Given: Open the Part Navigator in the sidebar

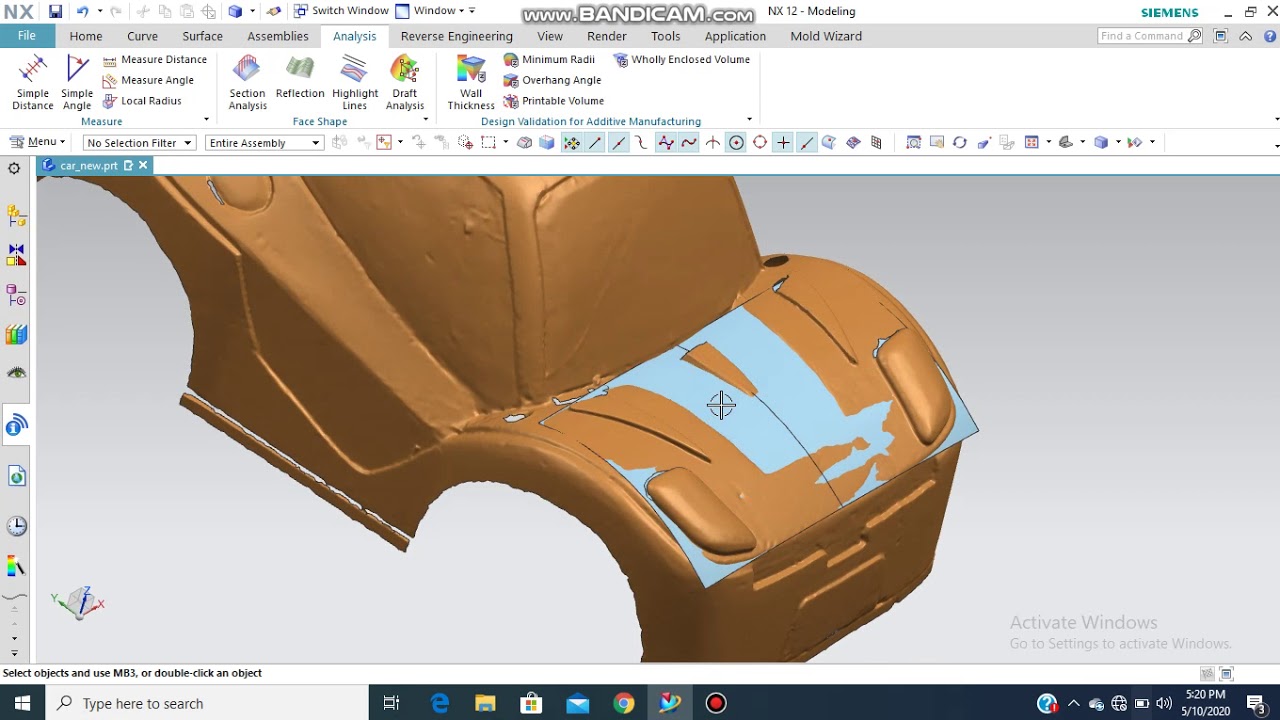Looking at the screenshot, I should click(x=16, y=295).
